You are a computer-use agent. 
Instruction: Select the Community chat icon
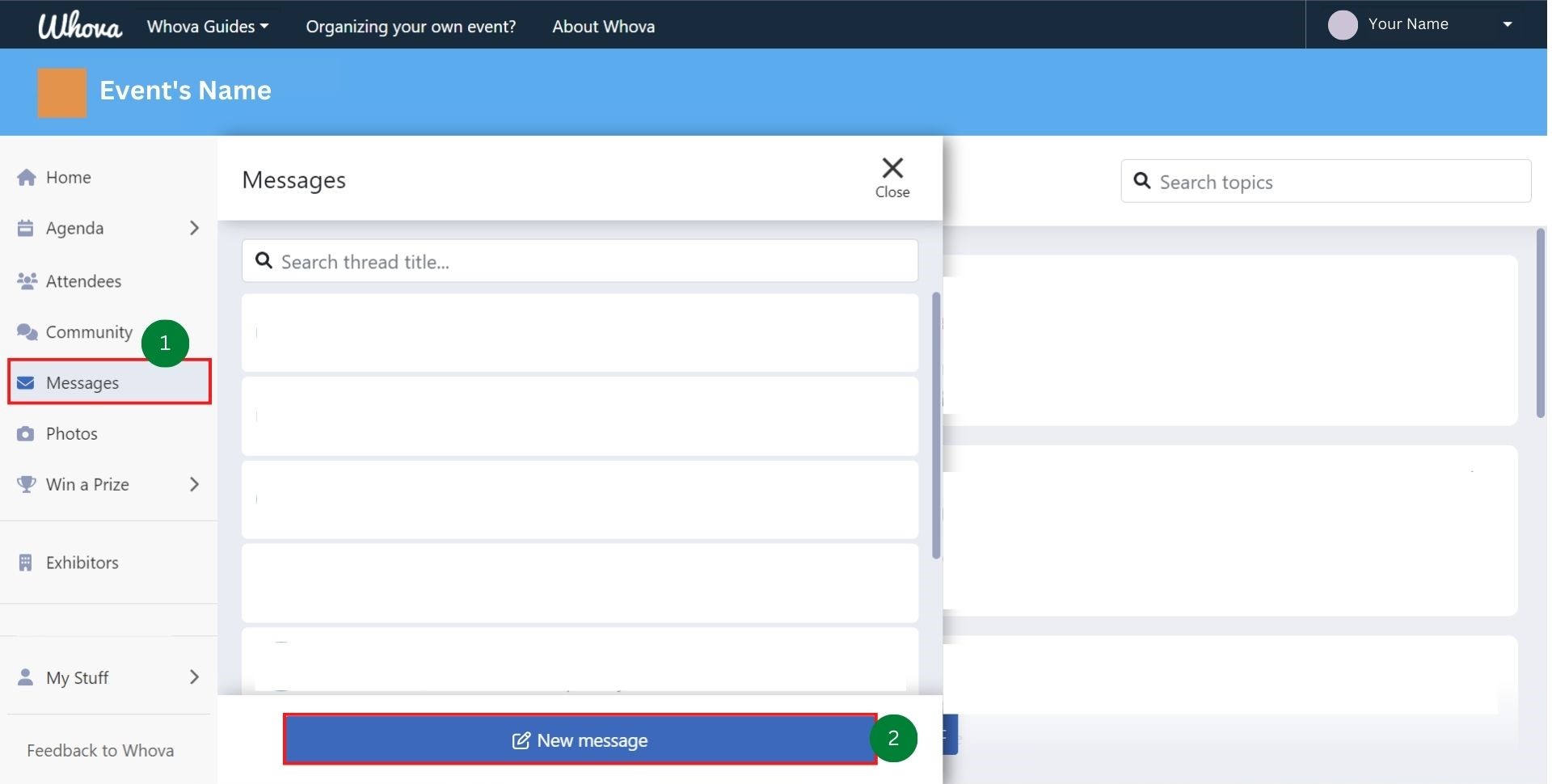pos(25,331)
